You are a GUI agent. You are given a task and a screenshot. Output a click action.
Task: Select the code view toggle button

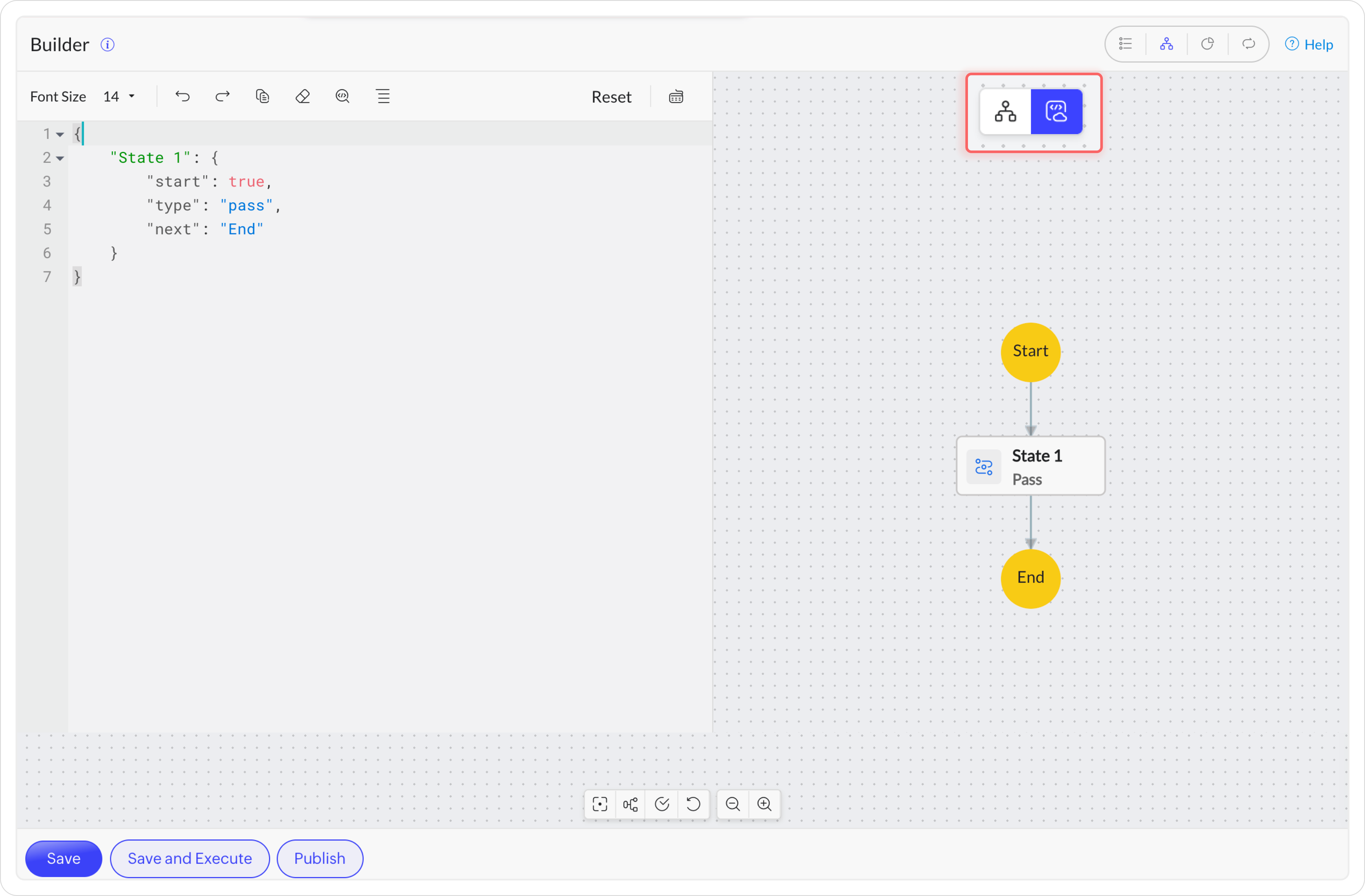(1056, 112)
